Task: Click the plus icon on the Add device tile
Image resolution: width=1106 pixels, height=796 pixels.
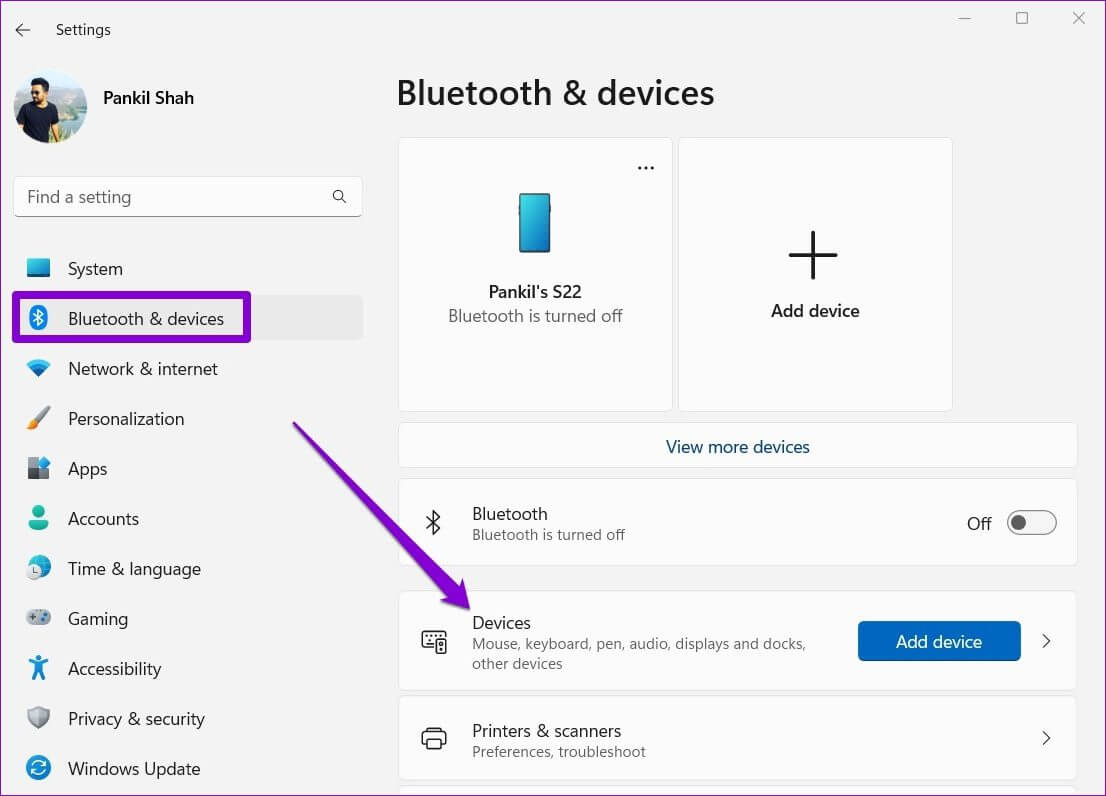Action: coord(813,255)
